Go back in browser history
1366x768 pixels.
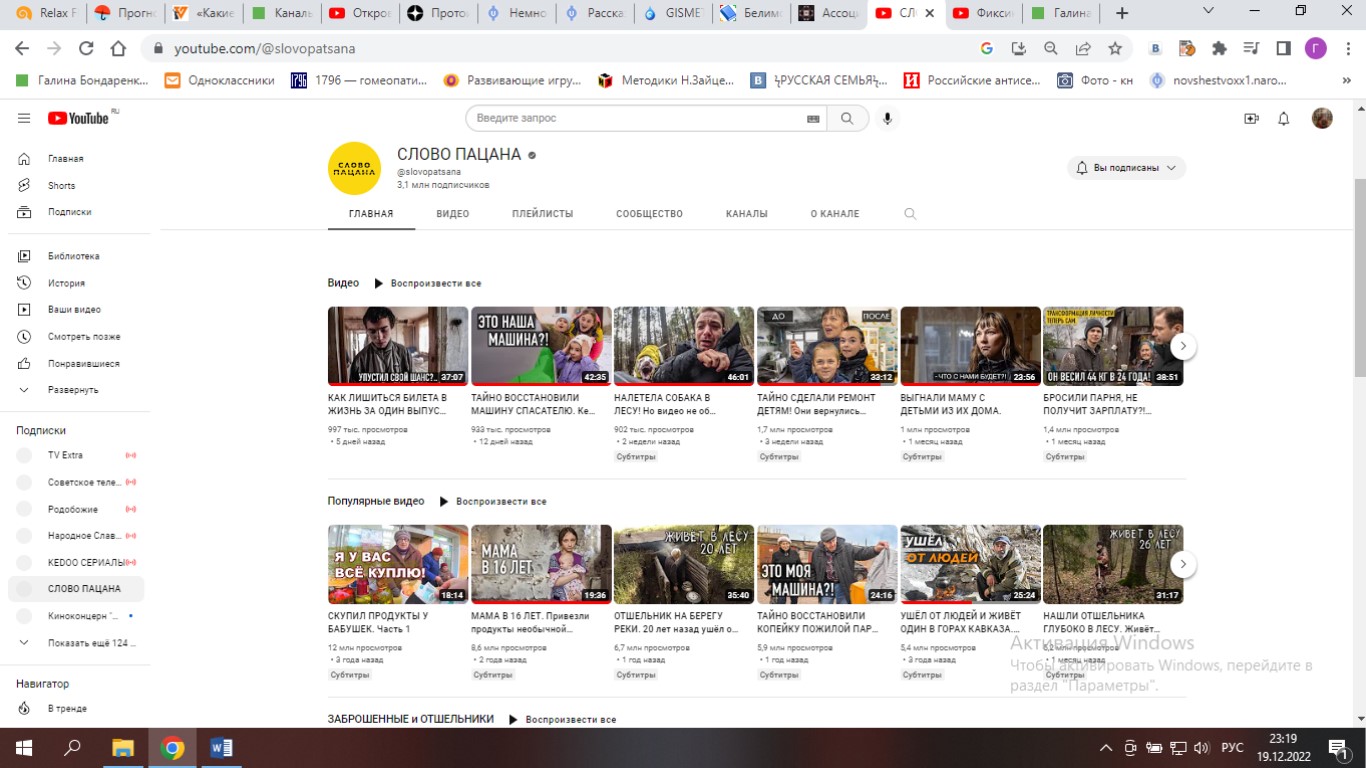[22, 48]
